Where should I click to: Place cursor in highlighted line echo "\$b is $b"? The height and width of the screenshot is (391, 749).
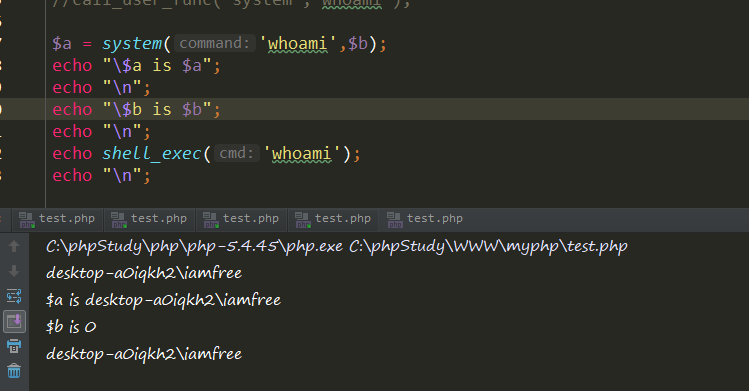tap(137, 109)
